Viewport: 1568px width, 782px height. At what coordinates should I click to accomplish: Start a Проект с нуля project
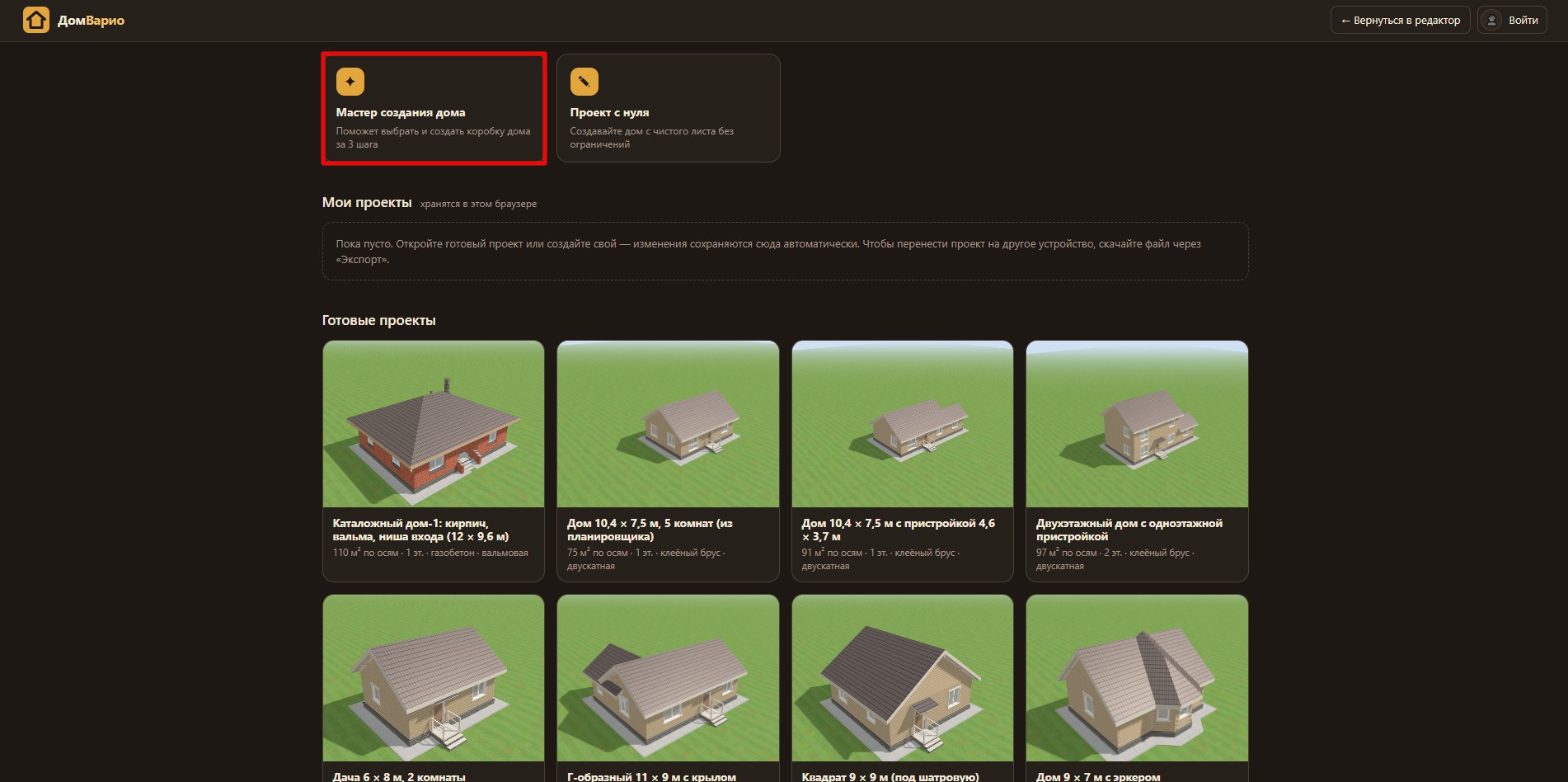[x=669, y=108]
